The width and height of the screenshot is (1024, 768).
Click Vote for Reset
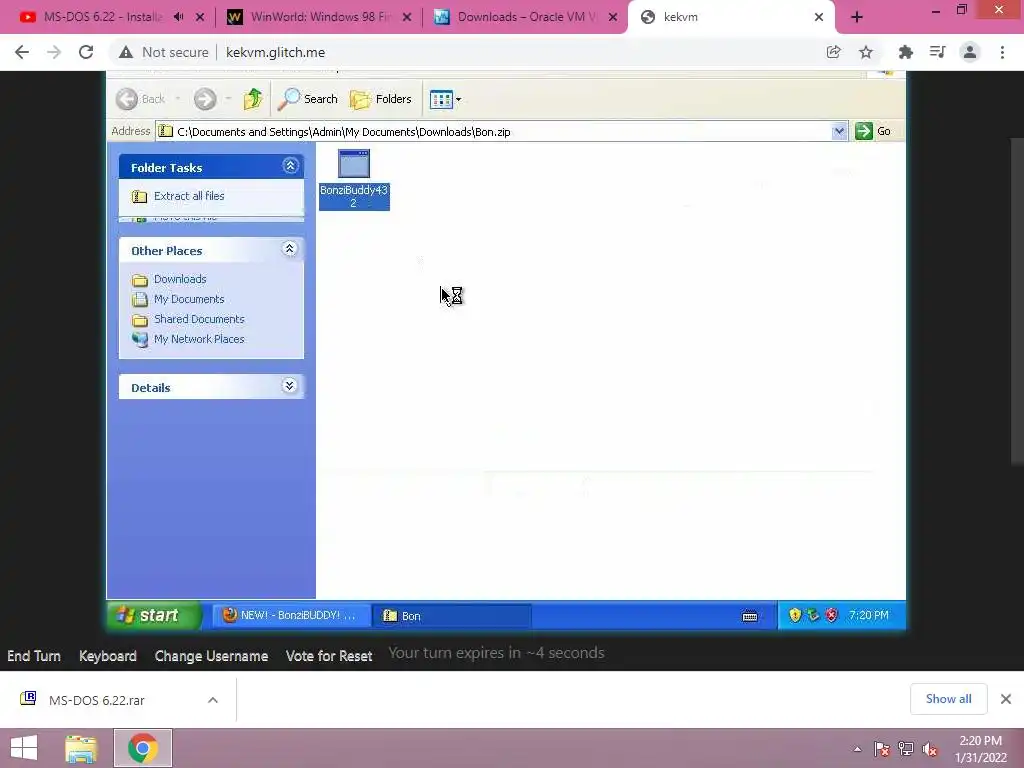point(329,656)
